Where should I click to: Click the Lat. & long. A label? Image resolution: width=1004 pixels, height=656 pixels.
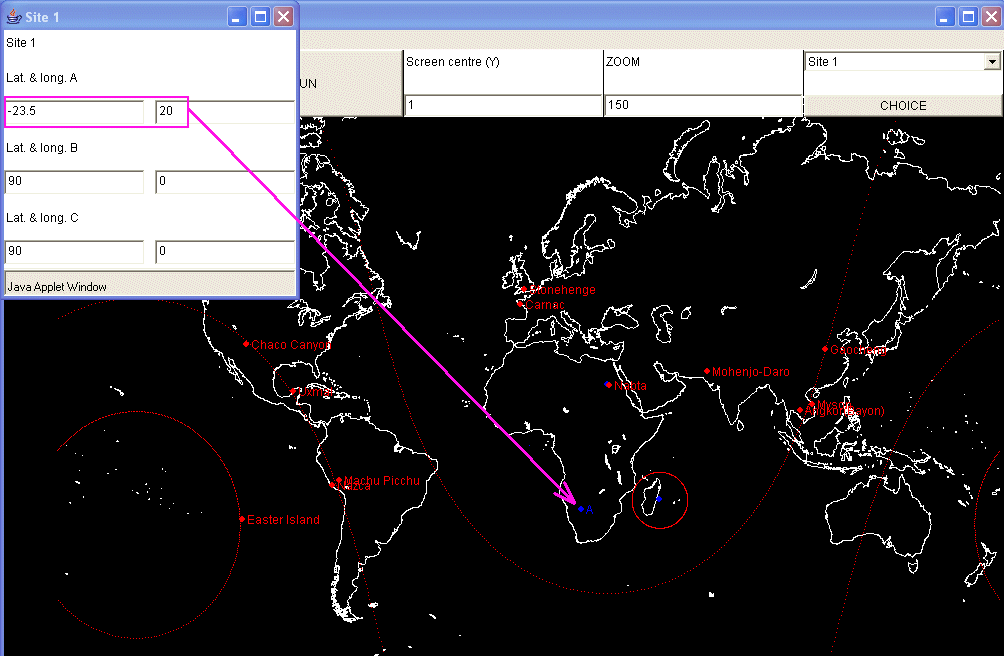(42, 78)
